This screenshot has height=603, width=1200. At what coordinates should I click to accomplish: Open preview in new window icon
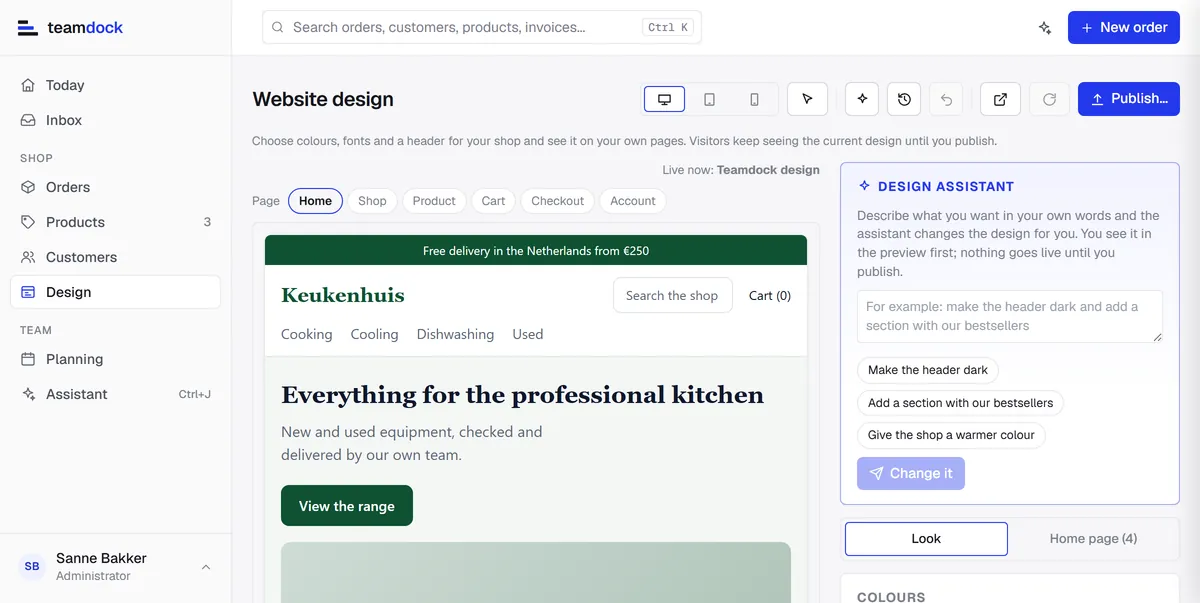[x=1000, y=99]
